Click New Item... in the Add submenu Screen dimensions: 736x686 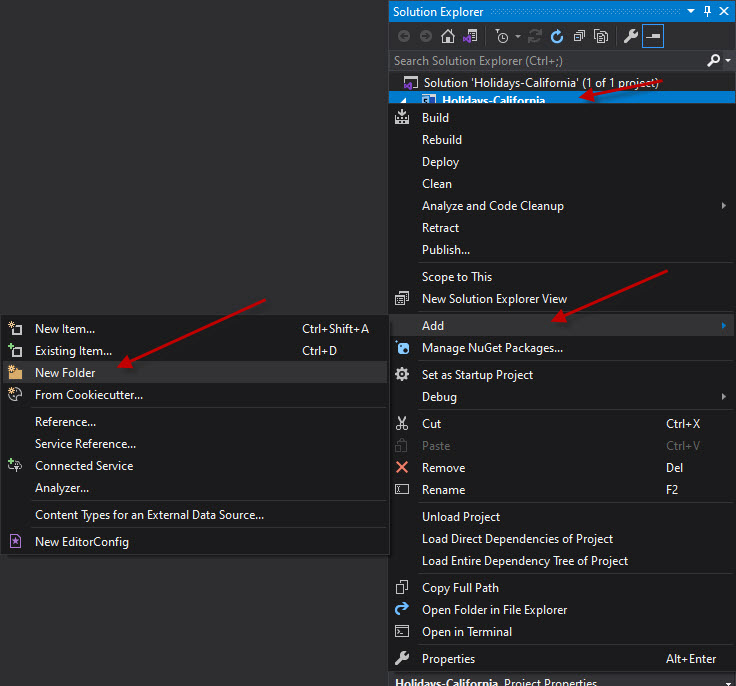pyautogui.click(x=195, y=329)
